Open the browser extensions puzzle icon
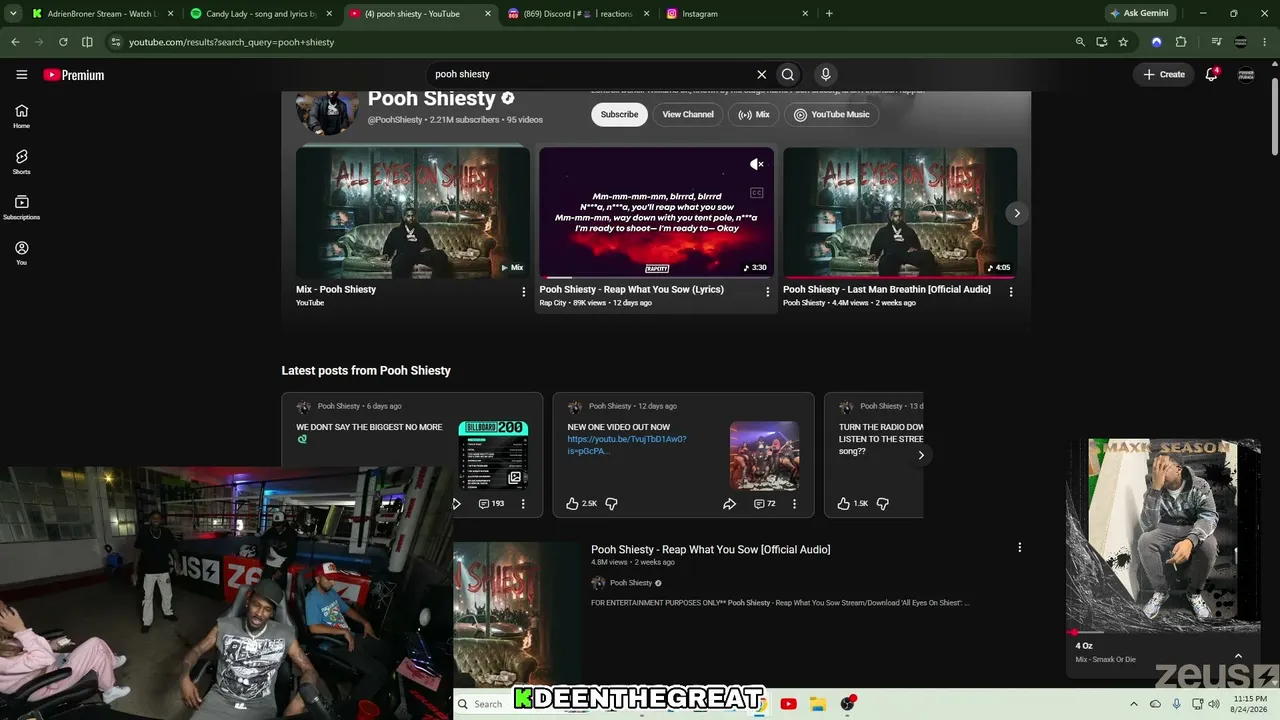 [x=1181, y=42]
